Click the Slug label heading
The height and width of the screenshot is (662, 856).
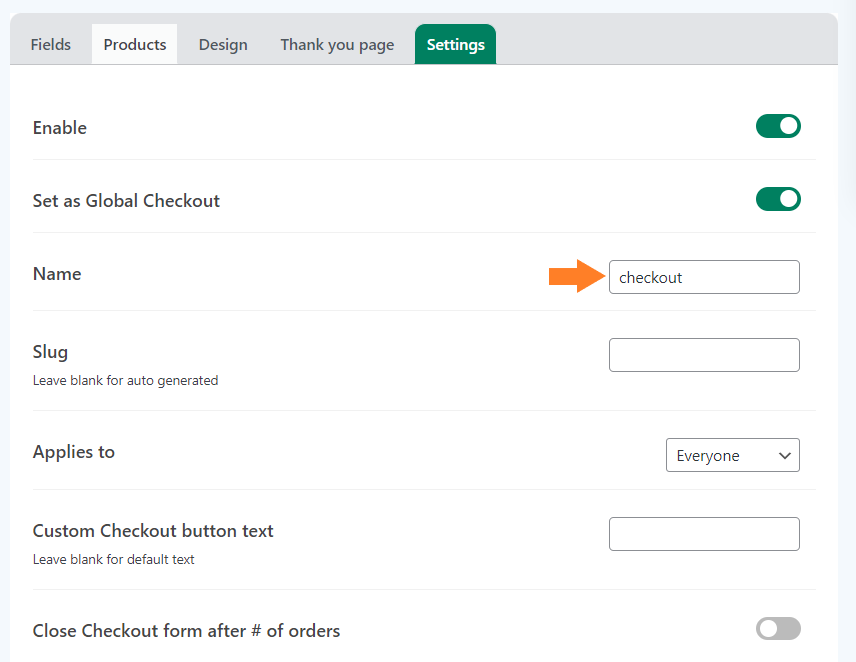tap(50, 352)
